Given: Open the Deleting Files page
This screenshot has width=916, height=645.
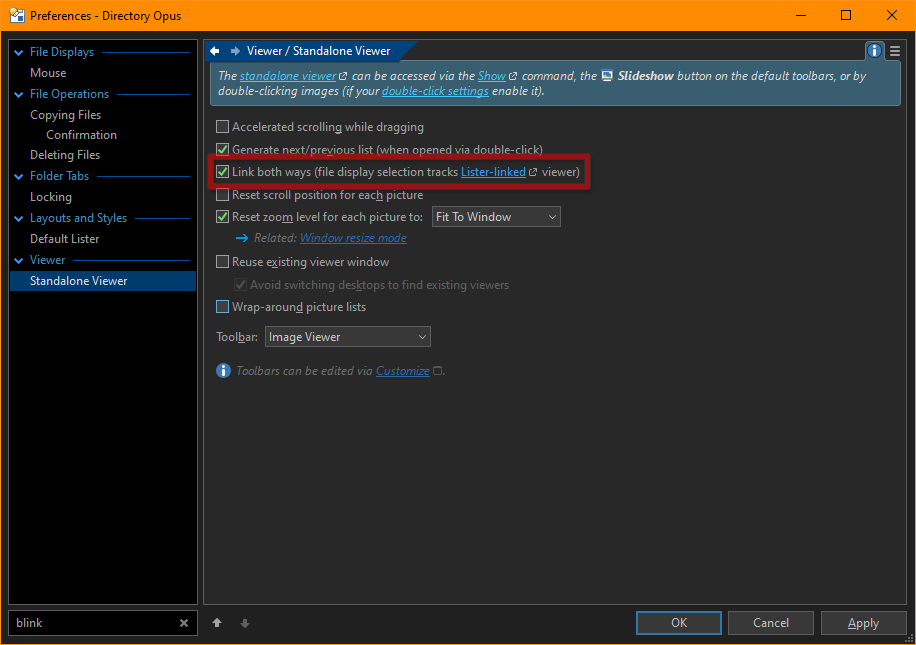Looking at the screenshot, I should pos(65,155).
